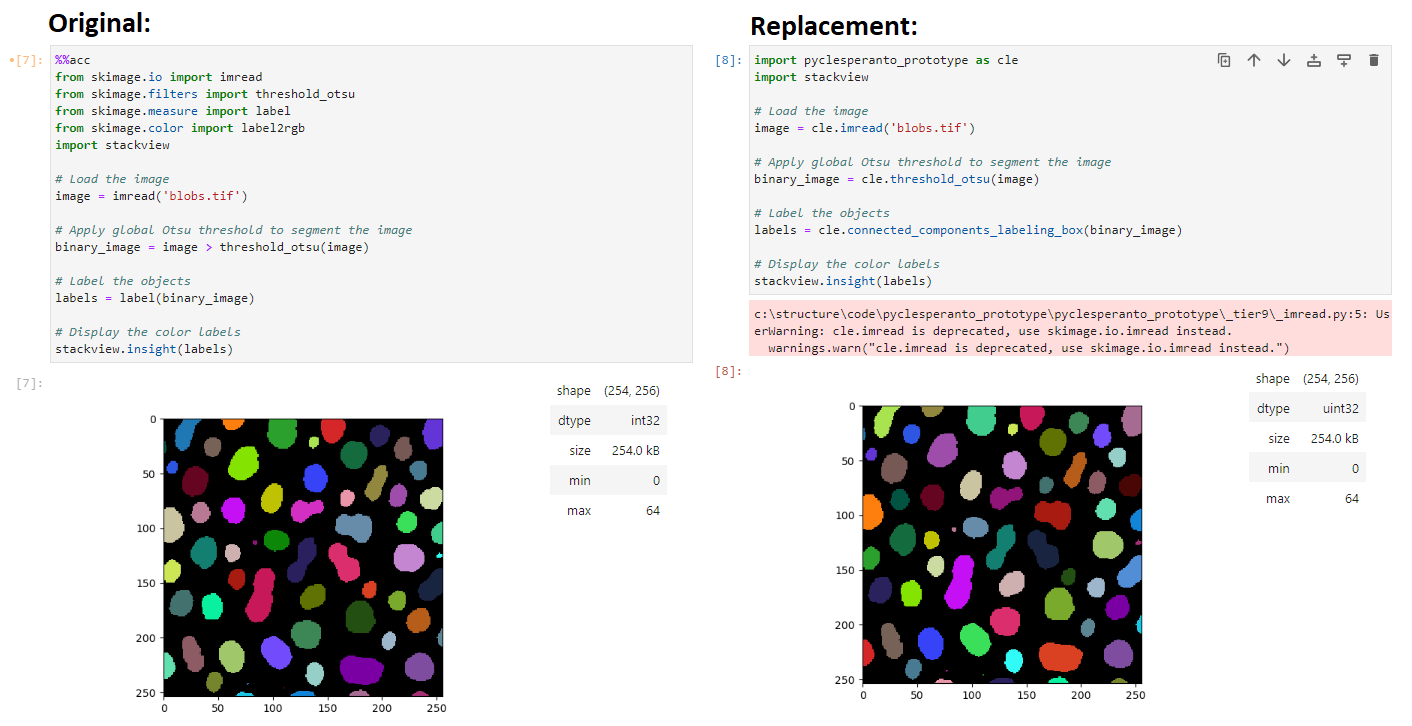Click the "%%acc" magic command
This screenshot has width=1412, height=726.
point(73,60)
